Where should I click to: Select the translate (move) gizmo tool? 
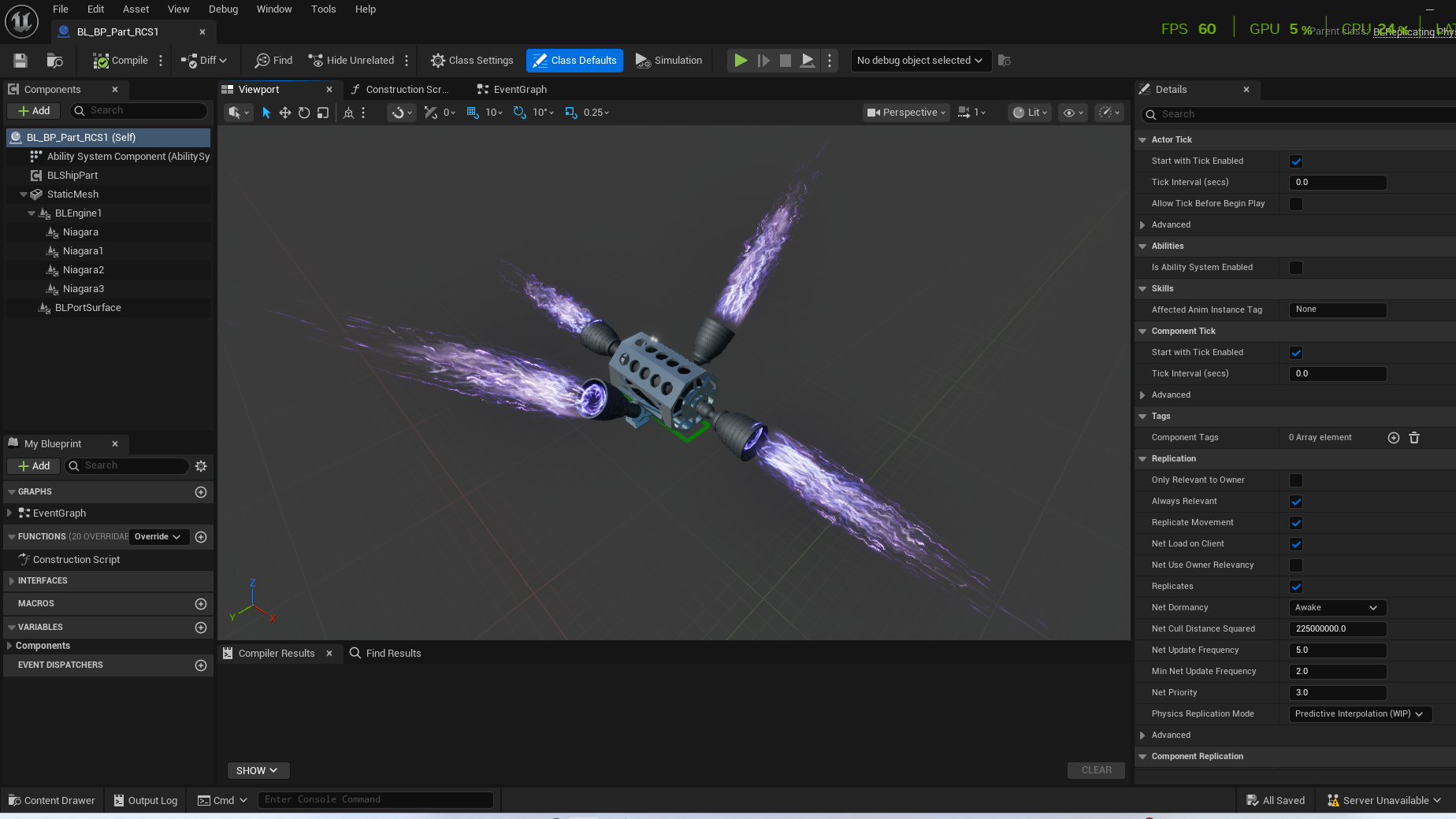pos(285,113)
